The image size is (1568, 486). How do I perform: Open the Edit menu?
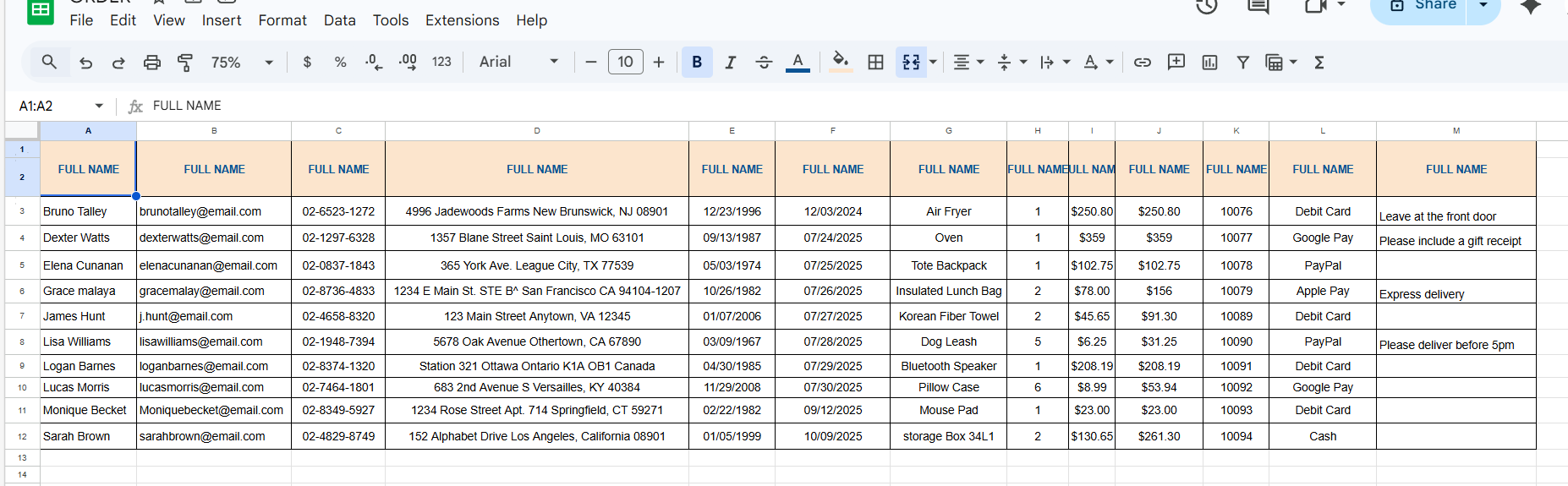pos(123,20)
